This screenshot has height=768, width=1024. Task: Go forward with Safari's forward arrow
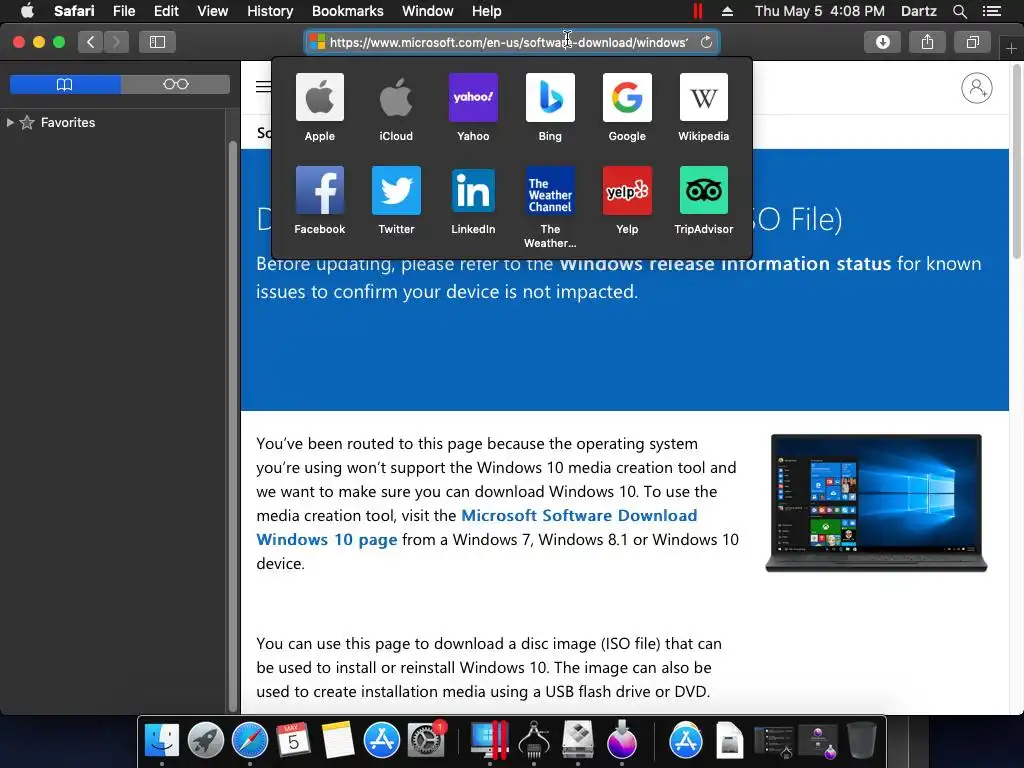[116, 42]
